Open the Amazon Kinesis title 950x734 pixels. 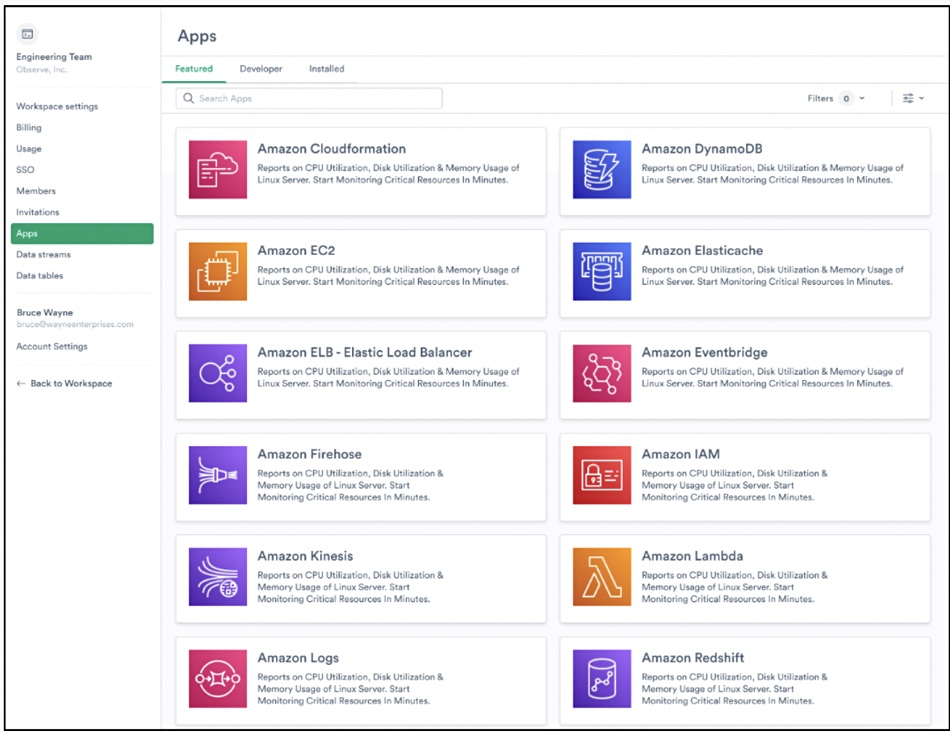(x=305, y=556)
